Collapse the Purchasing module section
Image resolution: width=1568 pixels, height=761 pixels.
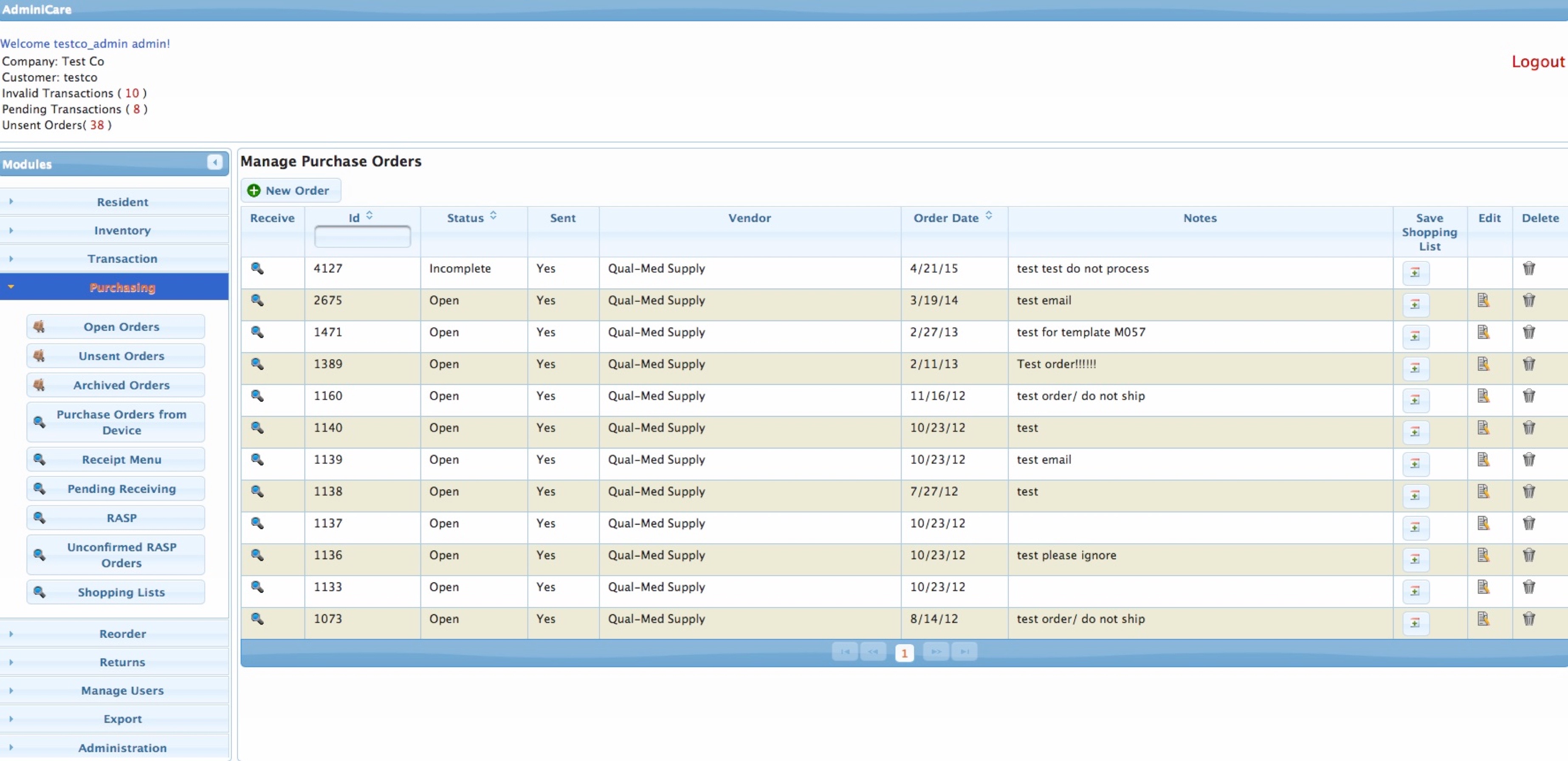coord(122,287)
